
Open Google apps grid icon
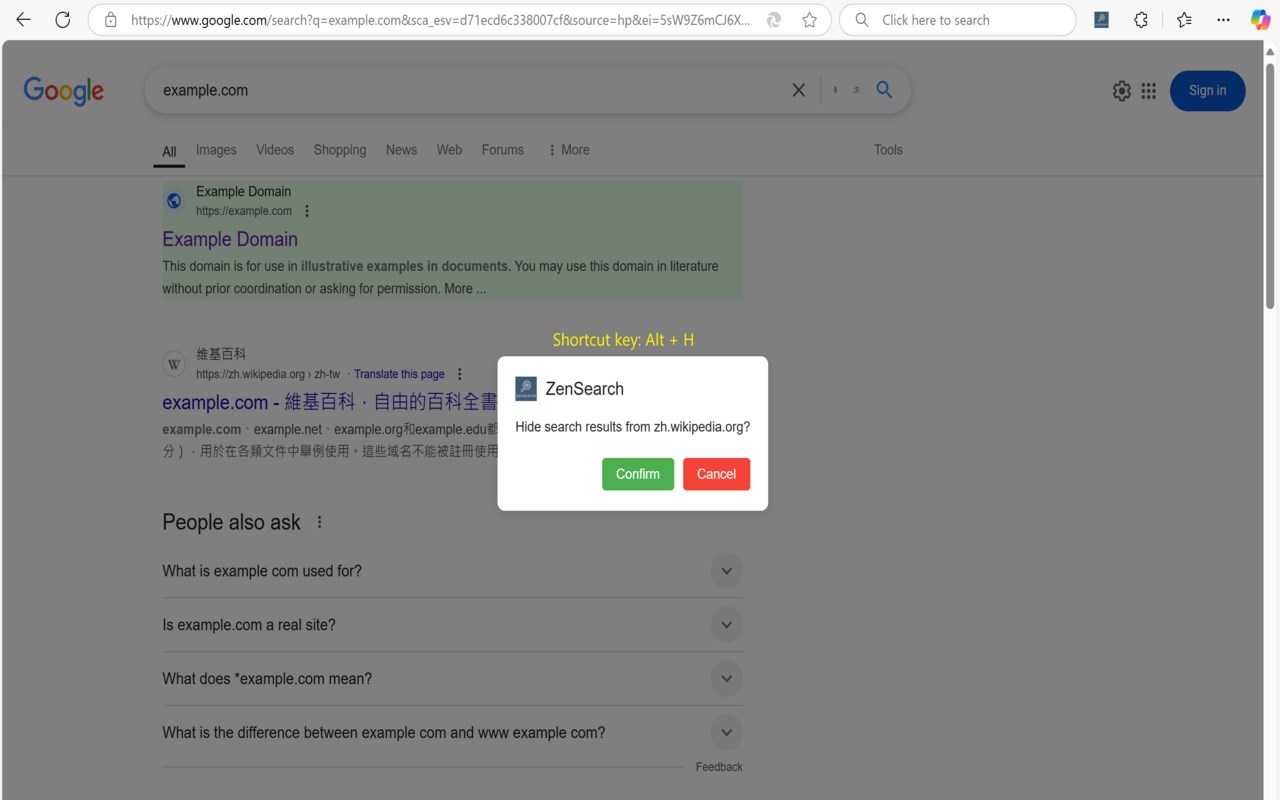pos(1149,91)
